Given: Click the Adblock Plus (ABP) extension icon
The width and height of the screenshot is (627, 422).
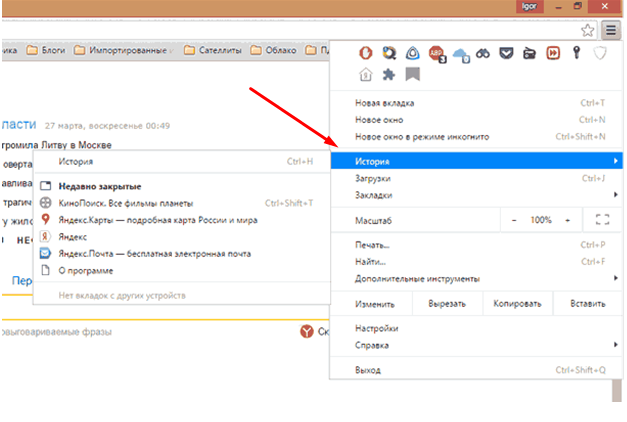Looking at the screenshot, I should point(436,54).
